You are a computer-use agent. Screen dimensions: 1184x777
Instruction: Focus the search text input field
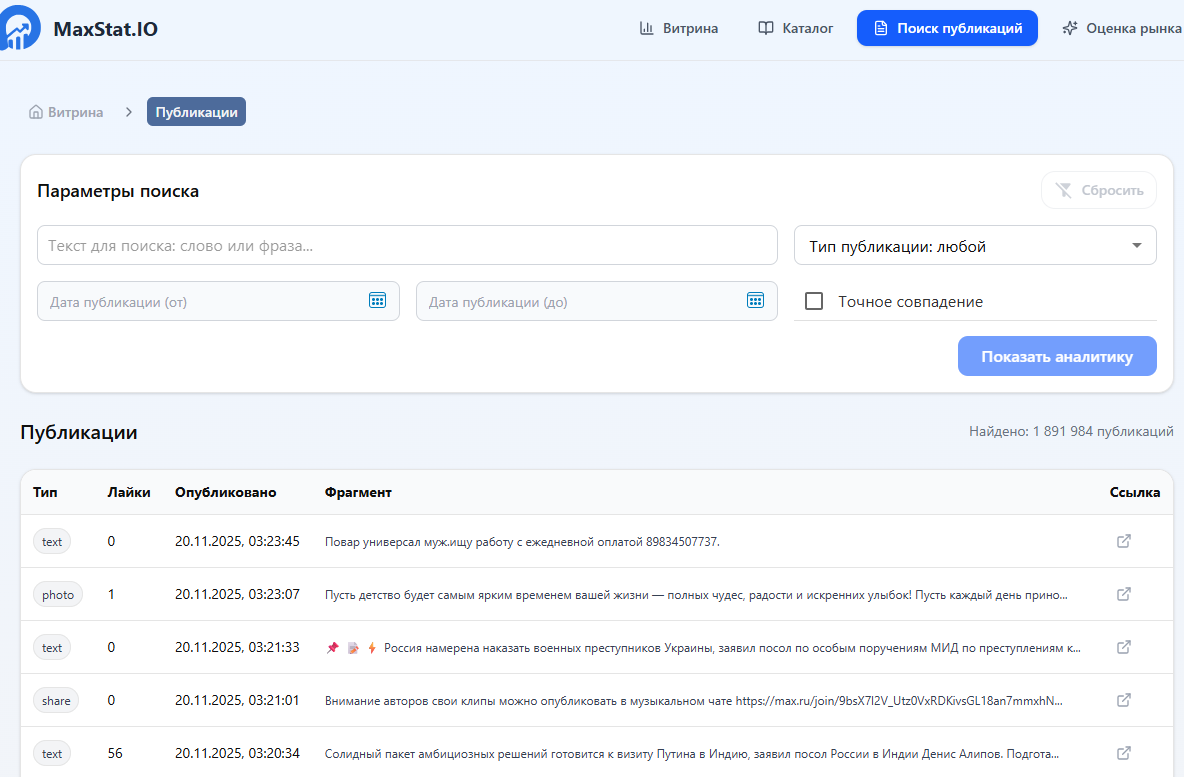coord(407,245)
